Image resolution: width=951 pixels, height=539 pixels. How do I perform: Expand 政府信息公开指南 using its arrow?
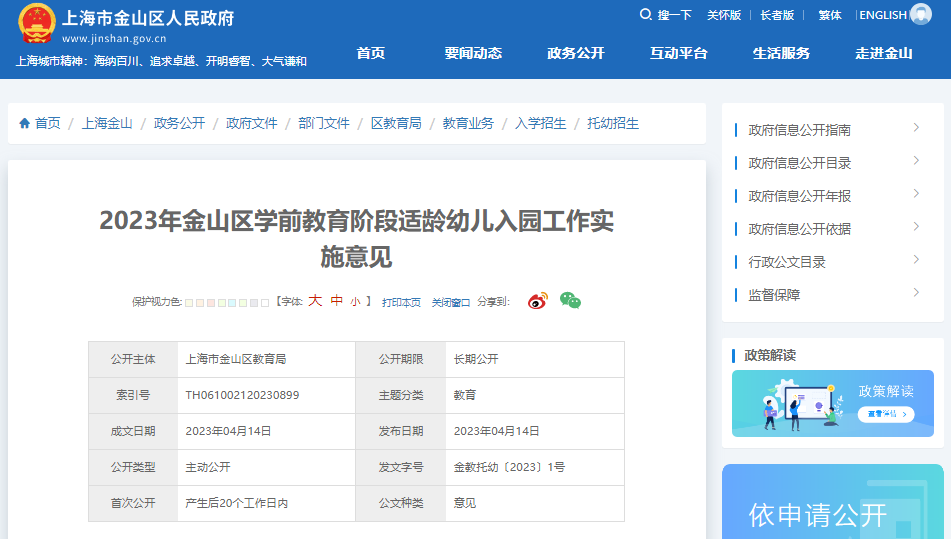pyautogui.click(x=916, y=128)
